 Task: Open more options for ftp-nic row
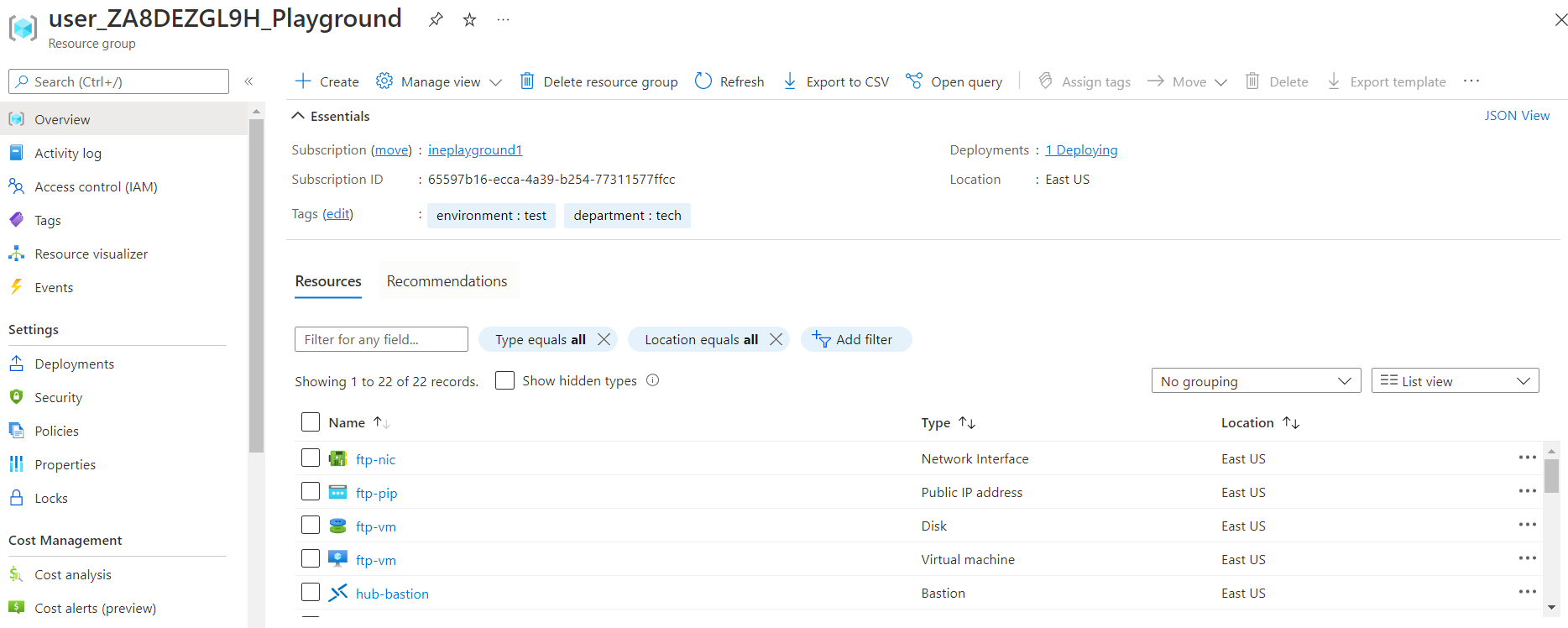(1527, 458)
